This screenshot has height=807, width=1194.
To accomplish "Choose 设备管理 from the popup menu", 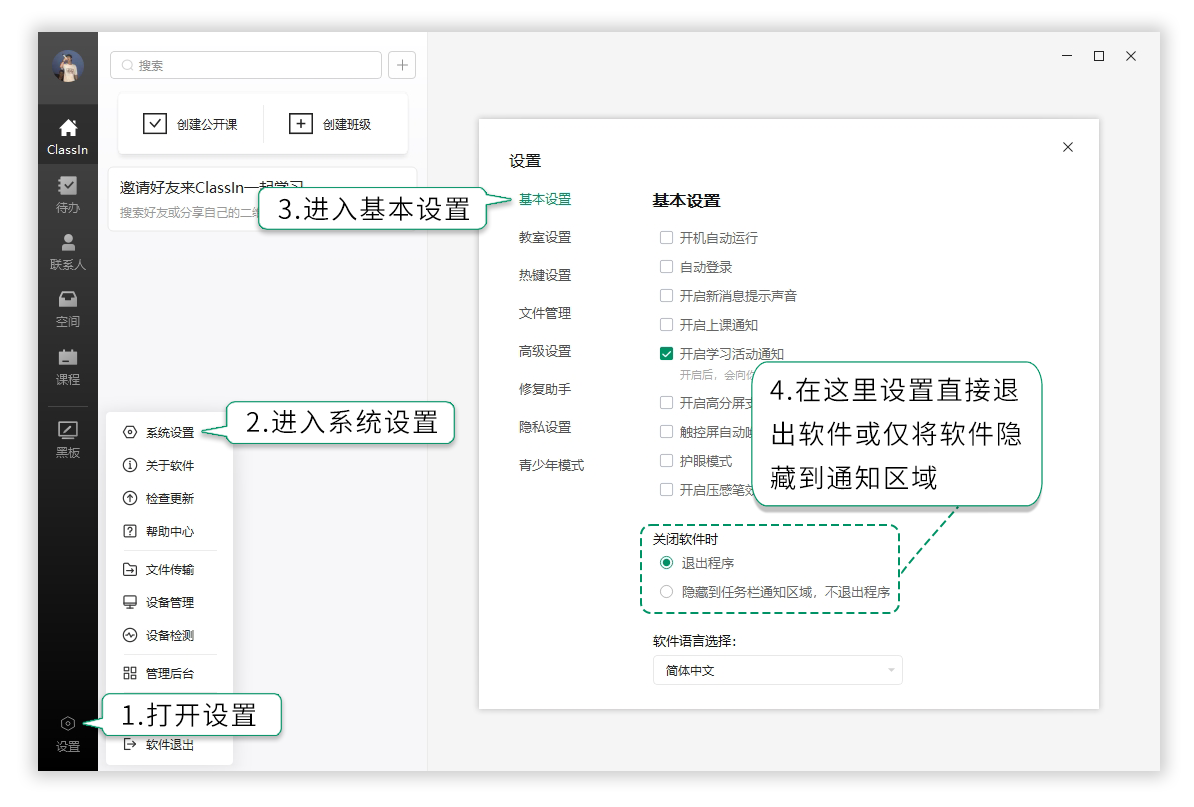I will tap(169, 602).
